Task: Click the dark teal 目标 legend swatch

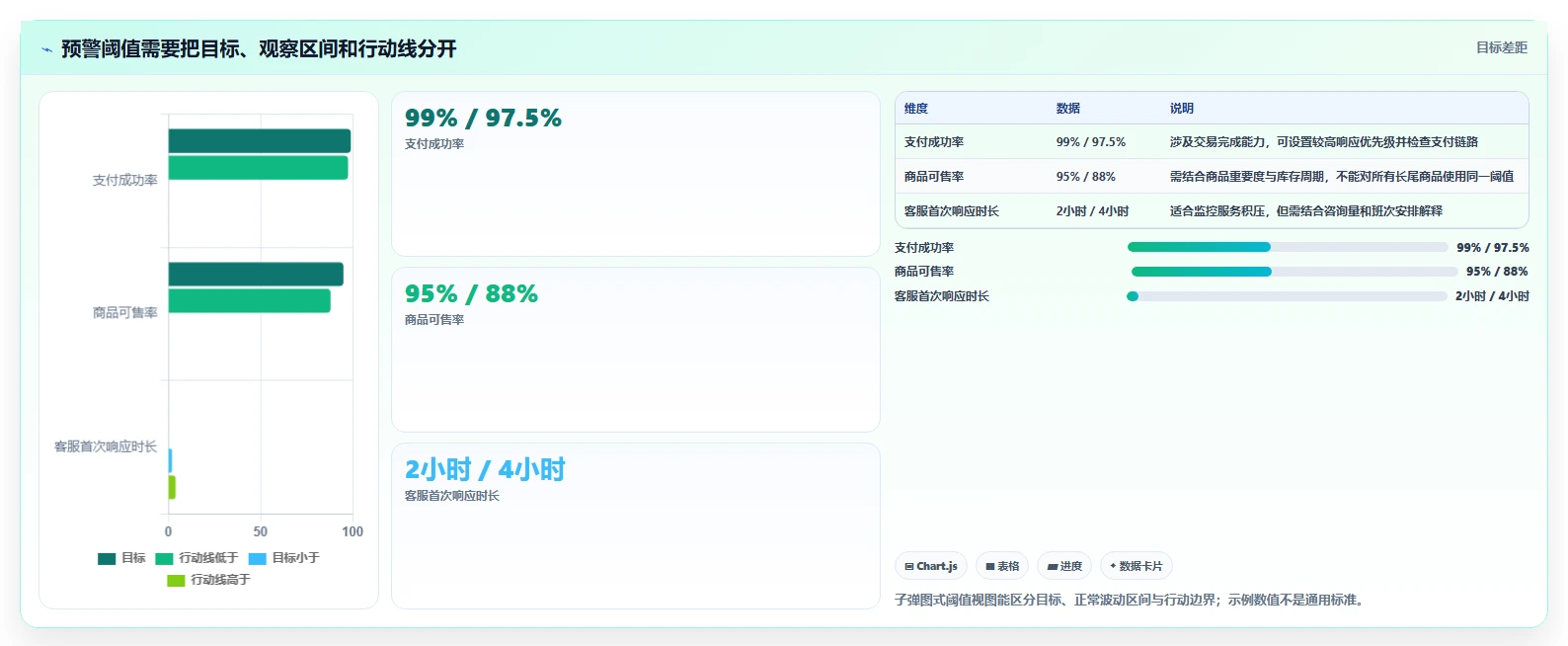Action: (107, 558)
